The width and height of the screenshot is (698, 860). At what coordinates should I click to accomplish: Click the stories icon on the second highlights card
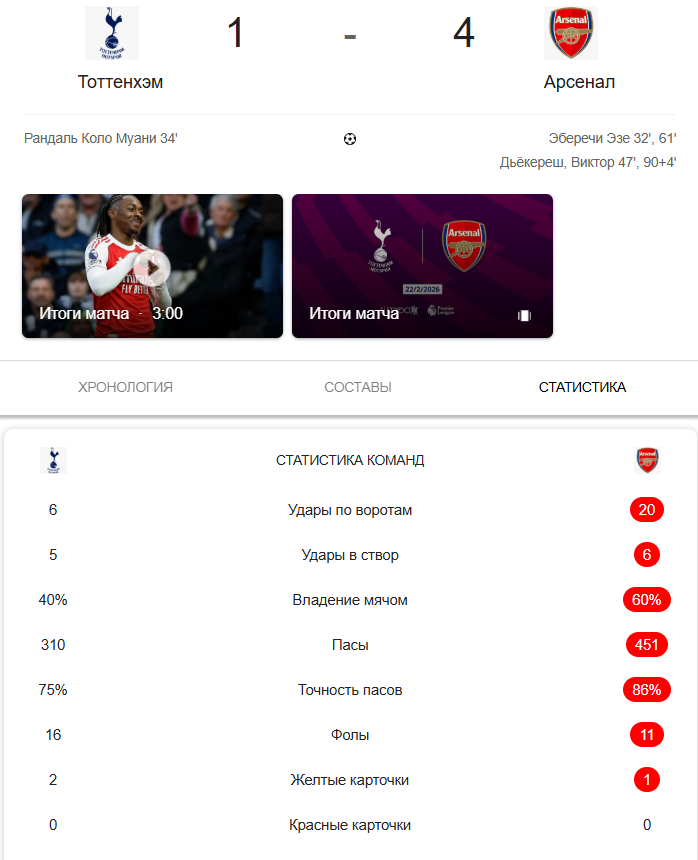(524, 315)
